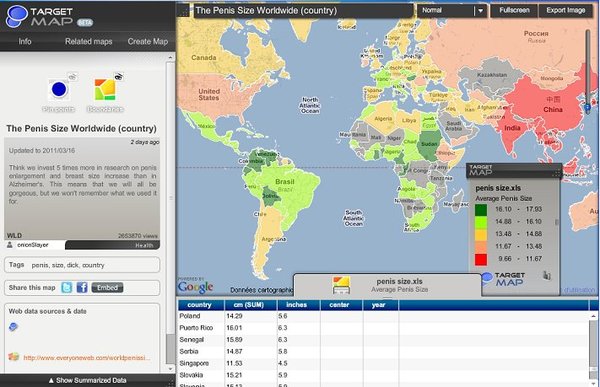Expand Show Summarized Data panel
The width and height of the screenshot is (600, 387).
pyautogui.click(x=88, y=380)
